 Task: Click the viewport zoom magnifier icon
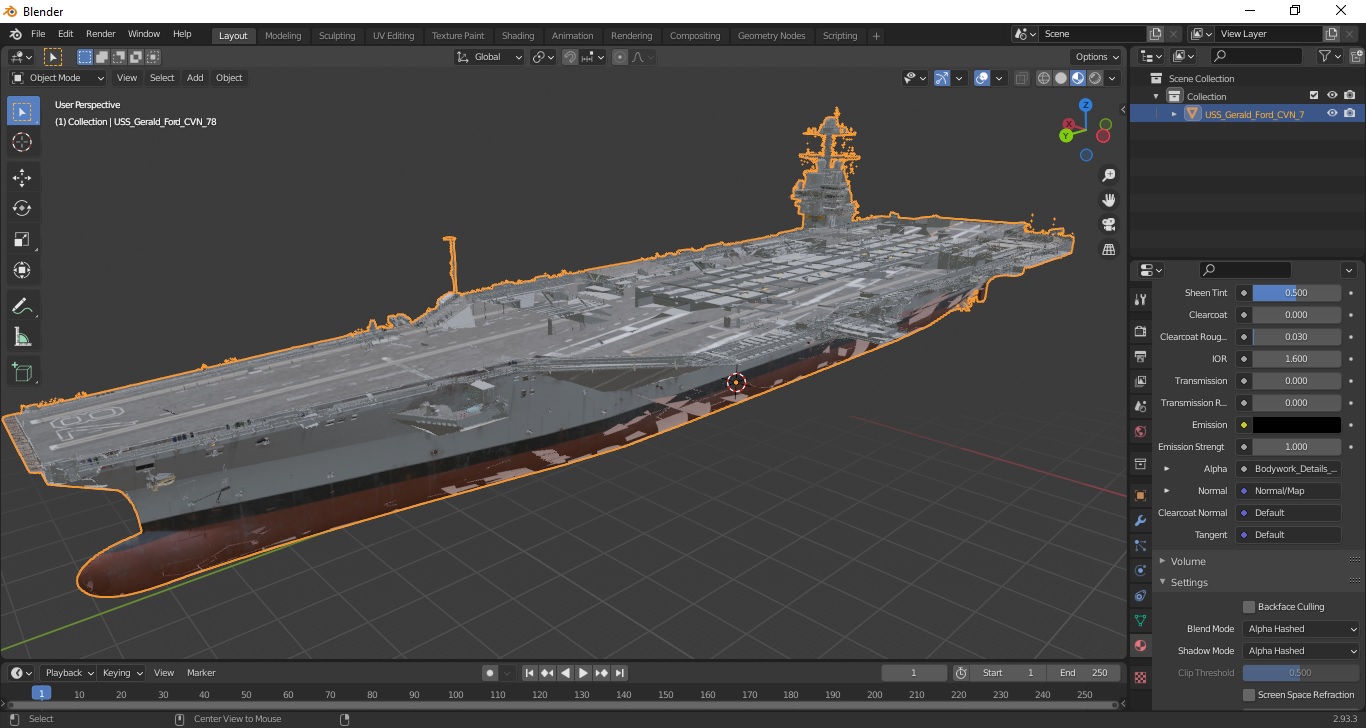click(1108, 175)
